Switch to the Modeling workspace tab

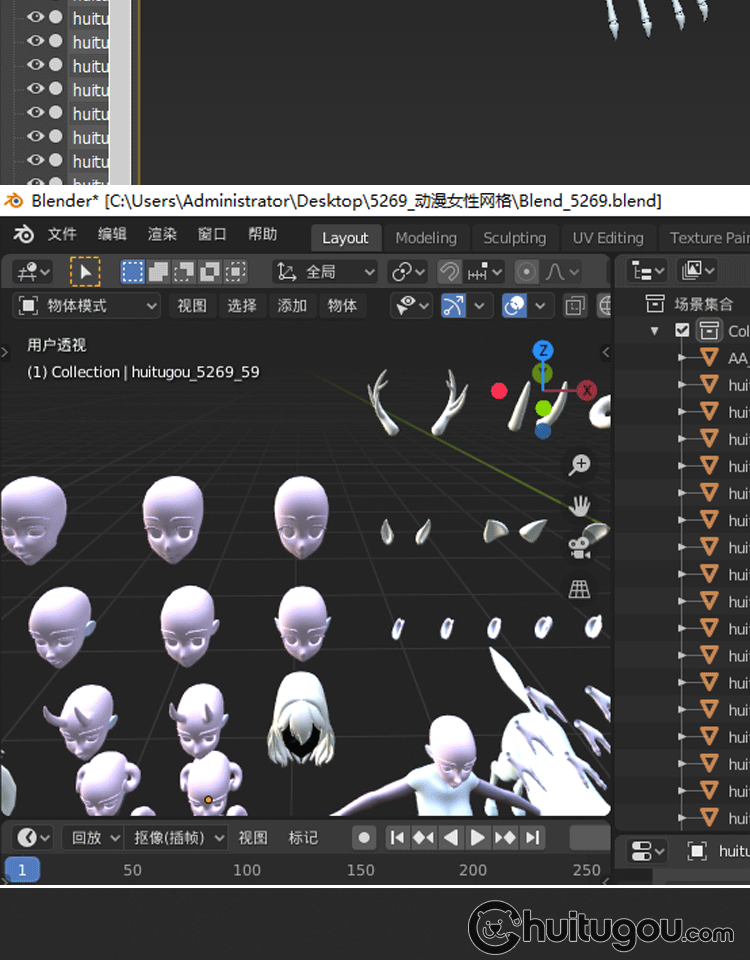tap(426, 238)
